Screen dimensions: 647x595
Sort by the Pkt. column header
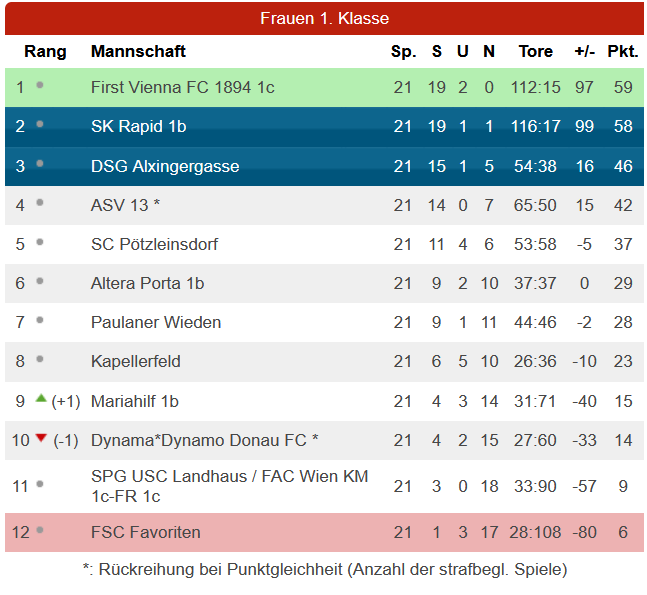point(623,52)
